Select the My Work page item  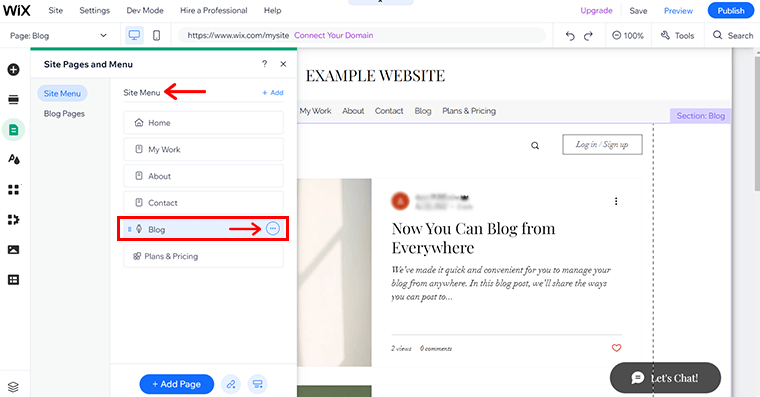[203, 149]
